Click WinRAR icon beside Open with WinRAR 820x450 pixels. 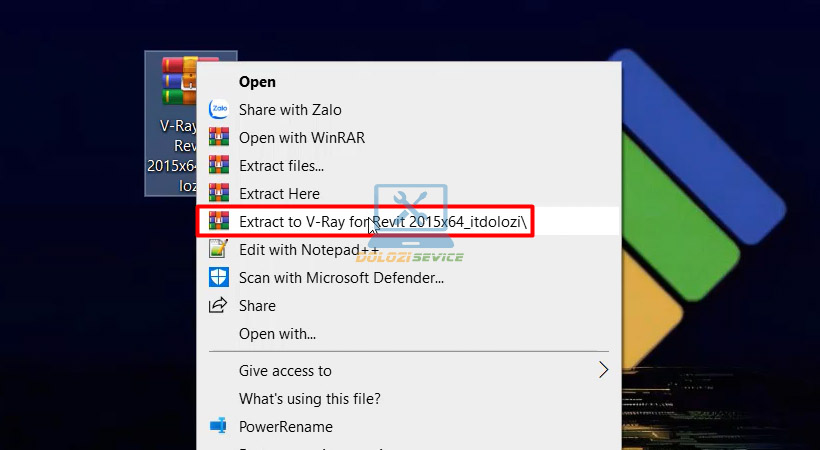click(x=219, y=137)
